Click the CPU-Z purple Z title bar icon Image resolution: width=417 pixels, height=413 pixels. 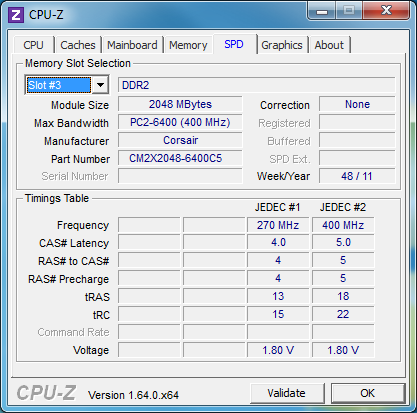16,15
